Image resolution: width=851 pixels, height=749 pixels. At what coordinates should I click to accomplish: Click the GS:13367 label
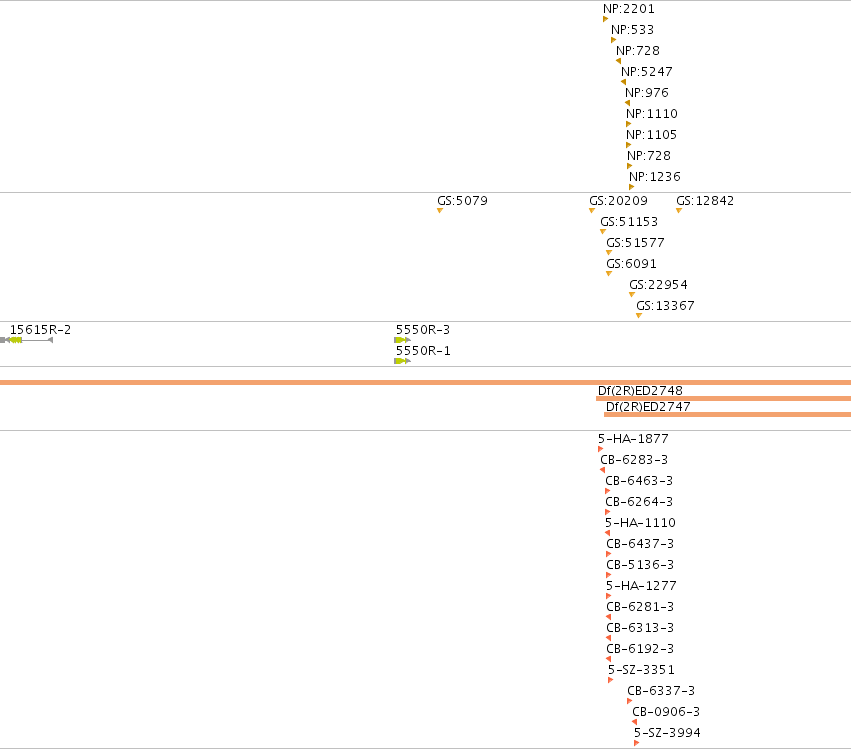pyautogui.click(x=665, y=306)
